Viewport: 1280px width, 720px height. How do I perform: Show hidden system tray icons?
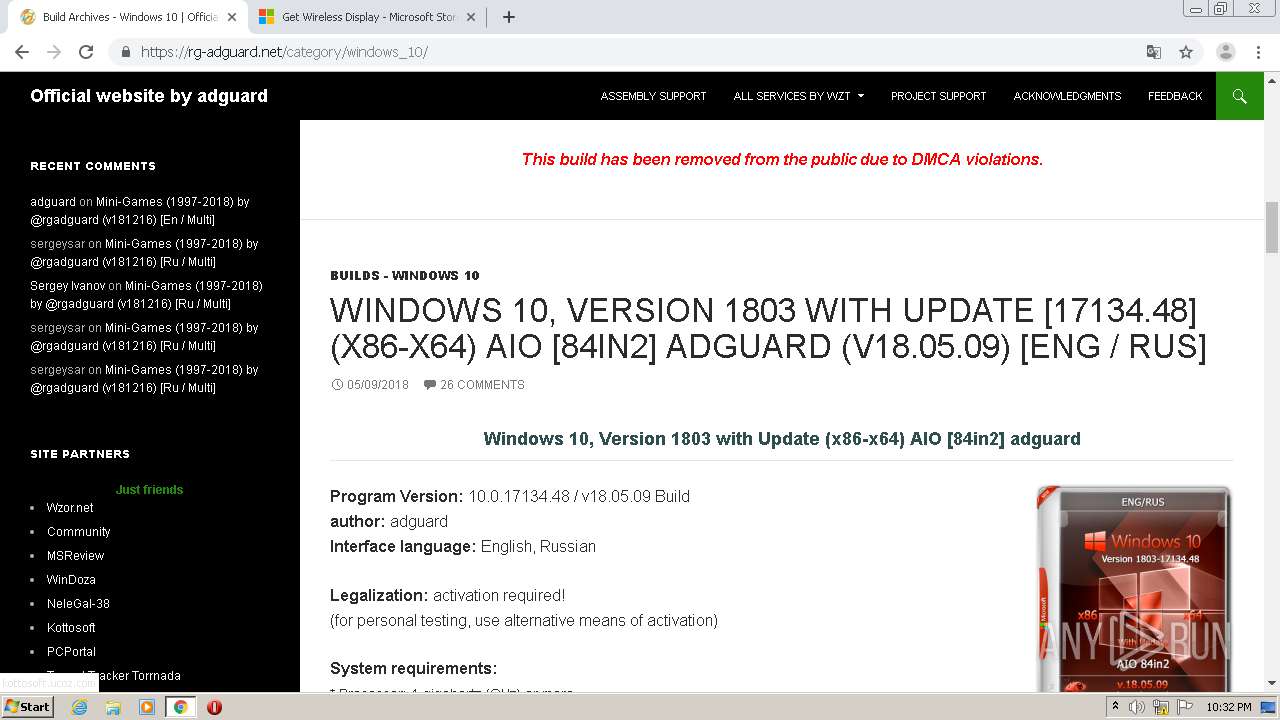tap(1116, 707)
